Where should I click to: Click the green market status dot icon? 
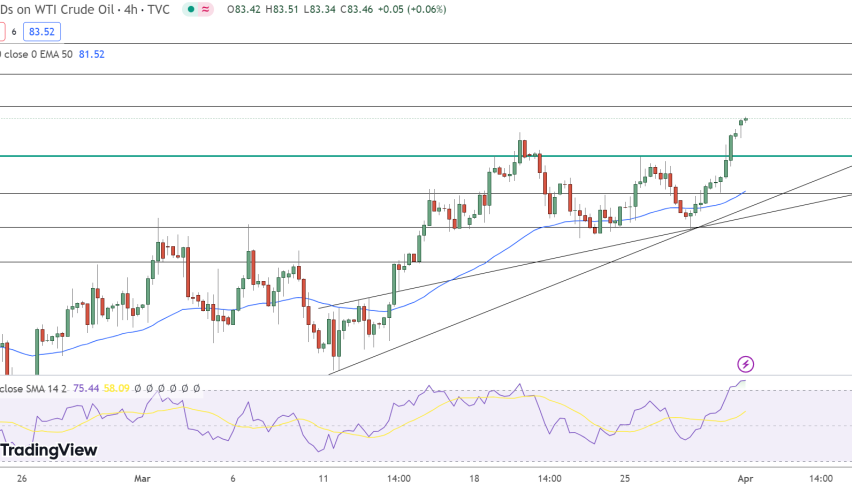[191, 9]
